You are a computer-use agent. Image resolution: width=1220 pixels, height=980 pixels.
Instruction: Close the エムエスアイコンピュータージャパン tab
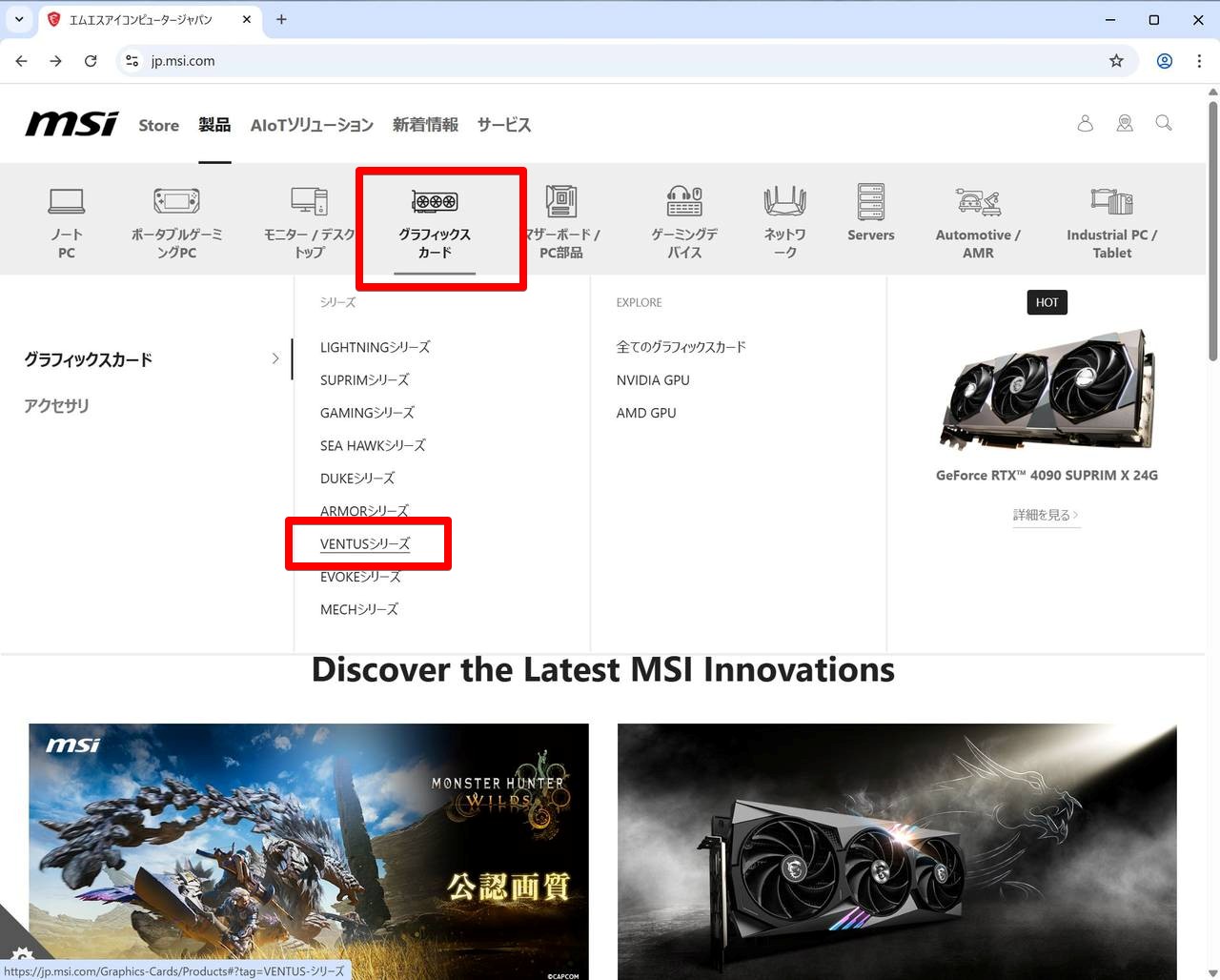tap(246, 19)
